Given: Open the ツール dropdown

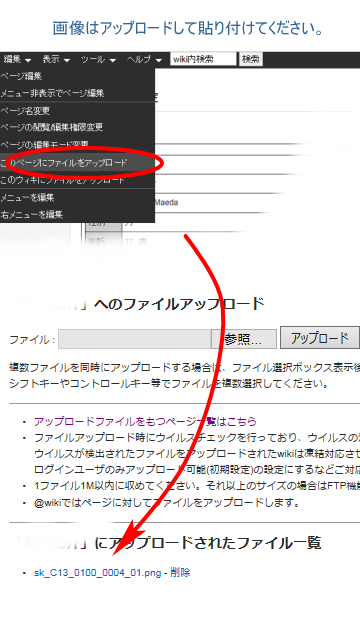Looking at the screenshot, I should click(98, 59).
